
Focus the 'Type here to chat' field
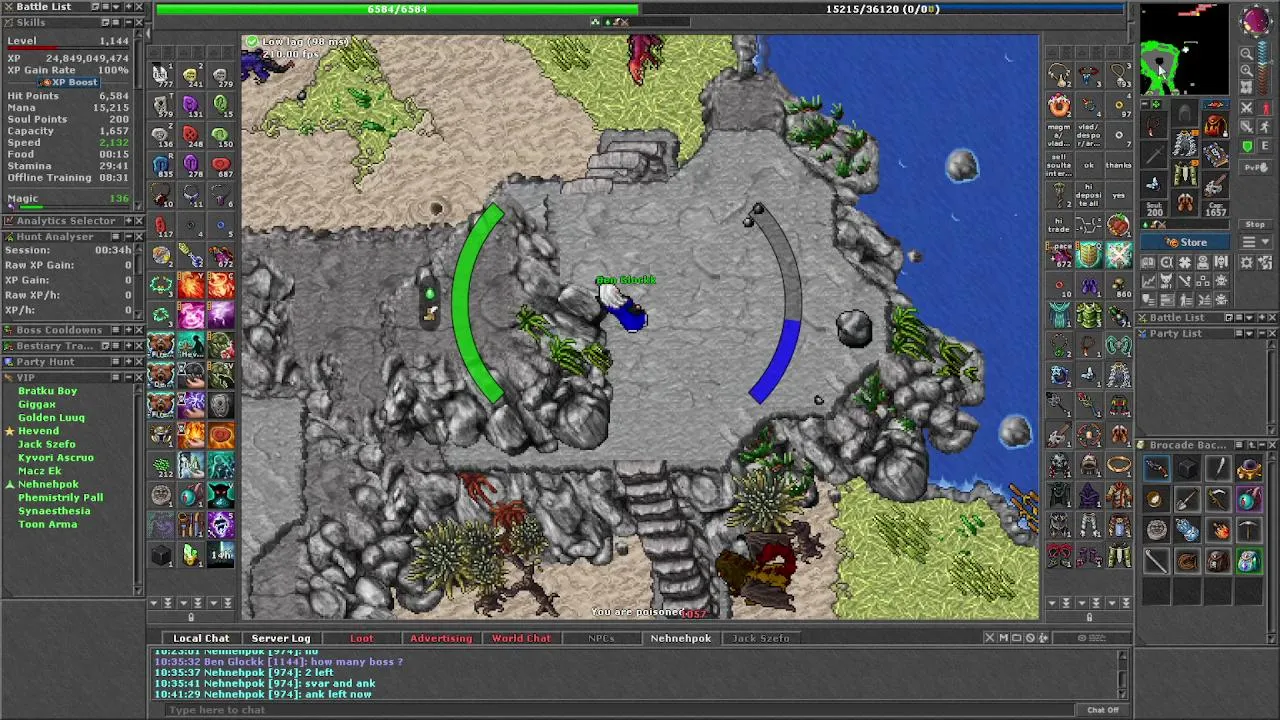[620, 710]
